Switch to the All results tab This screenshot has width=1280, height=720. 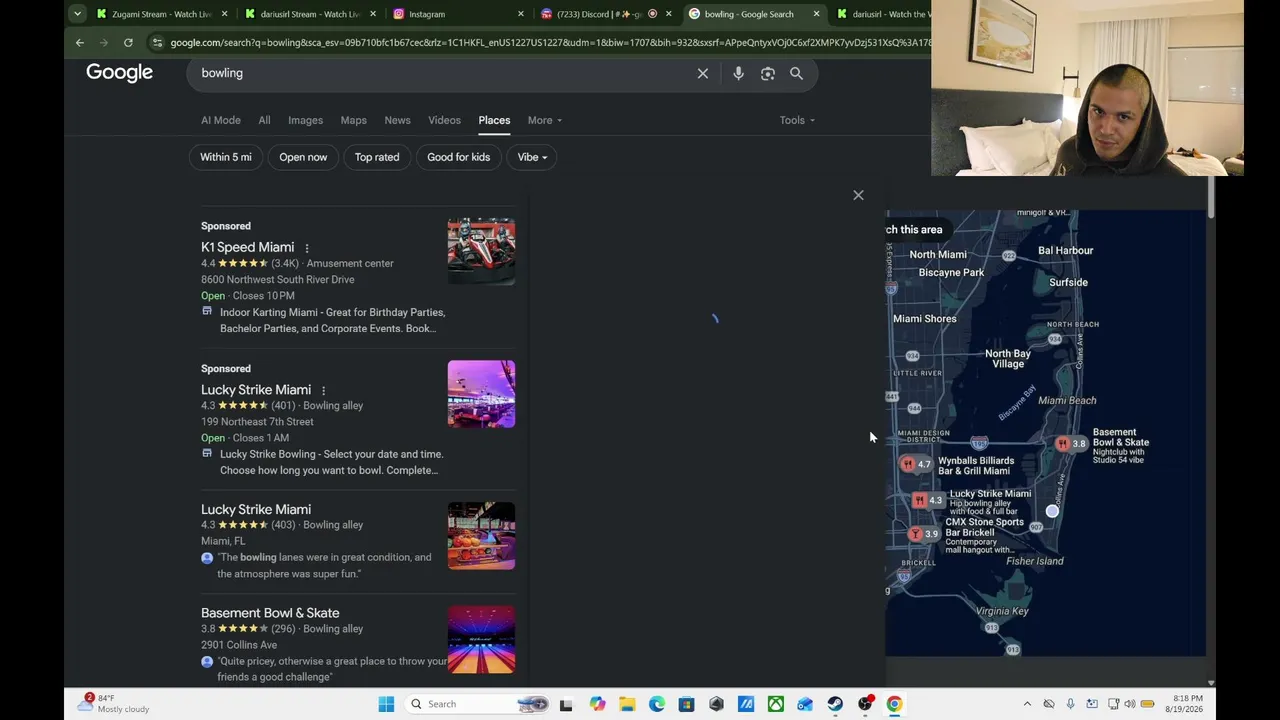click(x=264, y=120)
